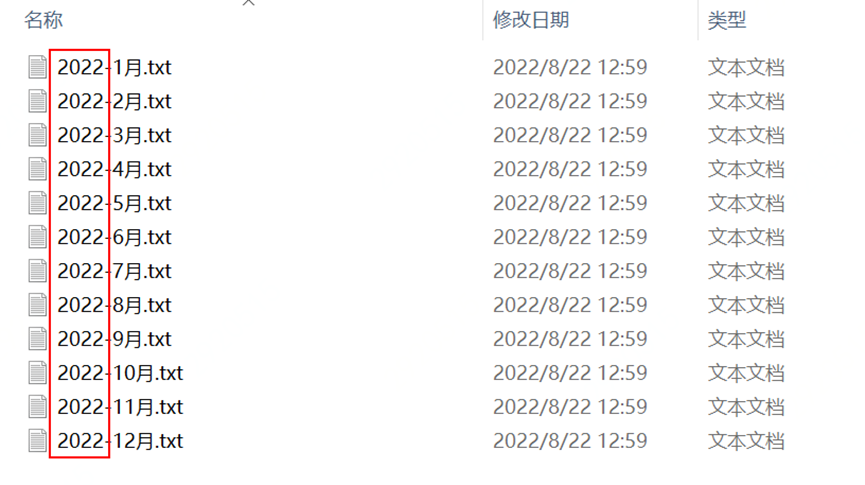This screenshot has width=865, height=485.
Task: Sort by the 修改日期 column header
Action: (x=531, y=20)
